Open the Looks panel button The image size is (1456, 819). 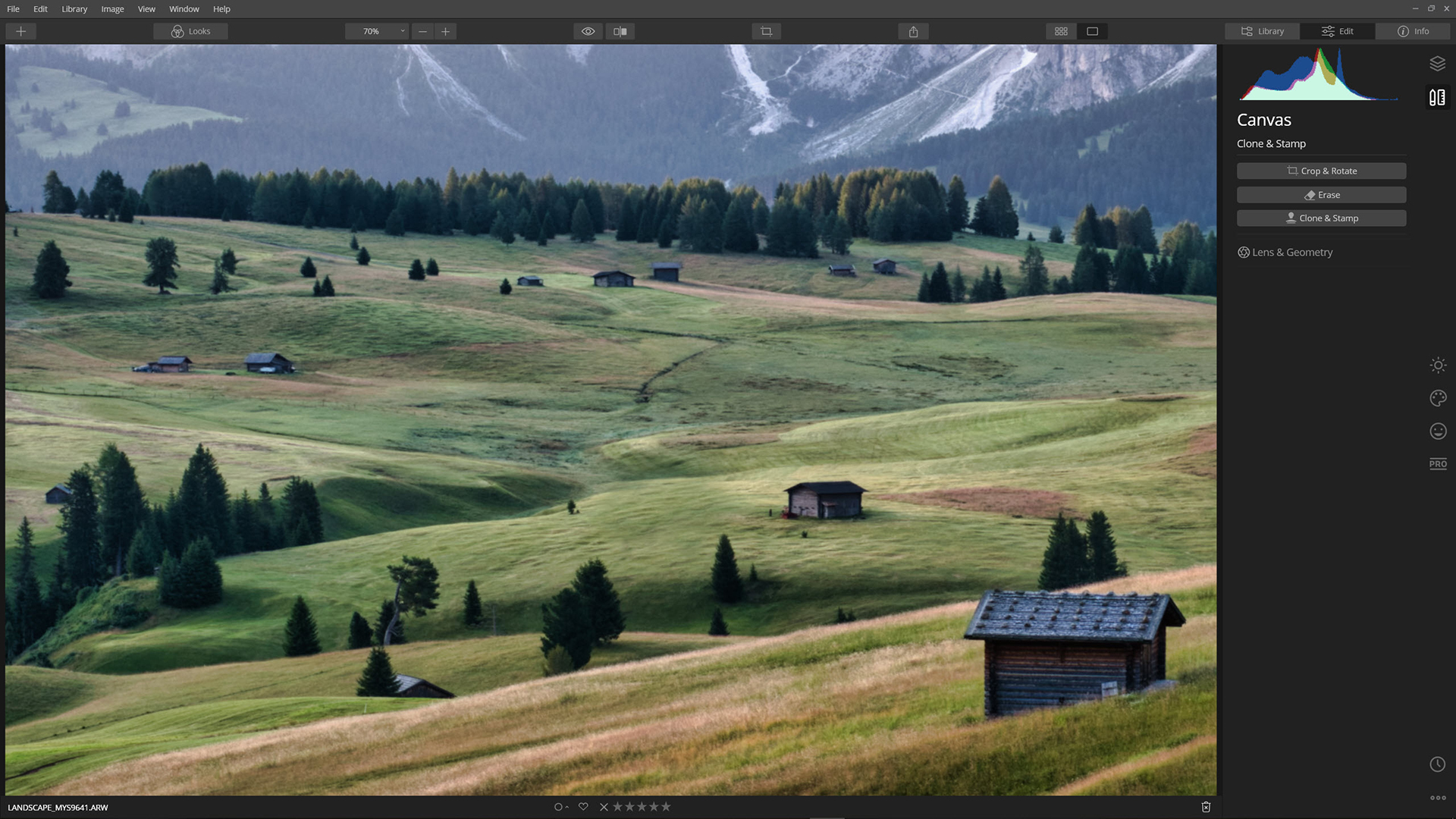[190, 31]
